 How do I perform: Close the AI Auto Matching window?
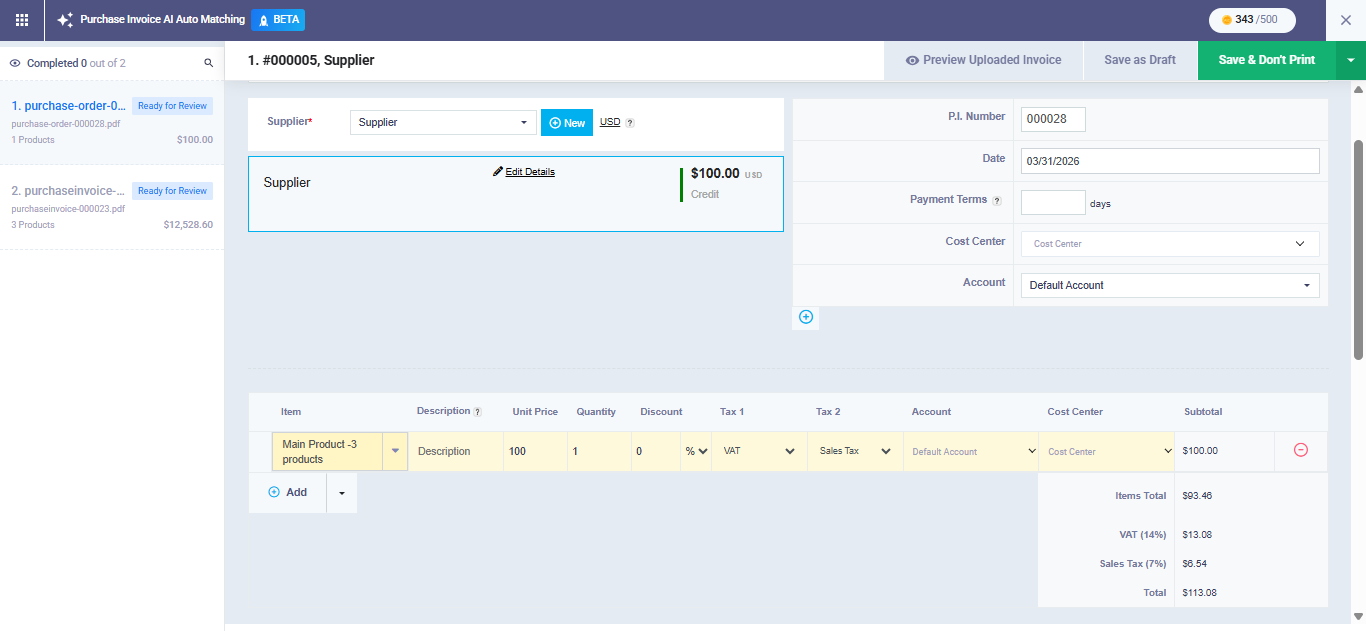click(x=1345, y=20)
